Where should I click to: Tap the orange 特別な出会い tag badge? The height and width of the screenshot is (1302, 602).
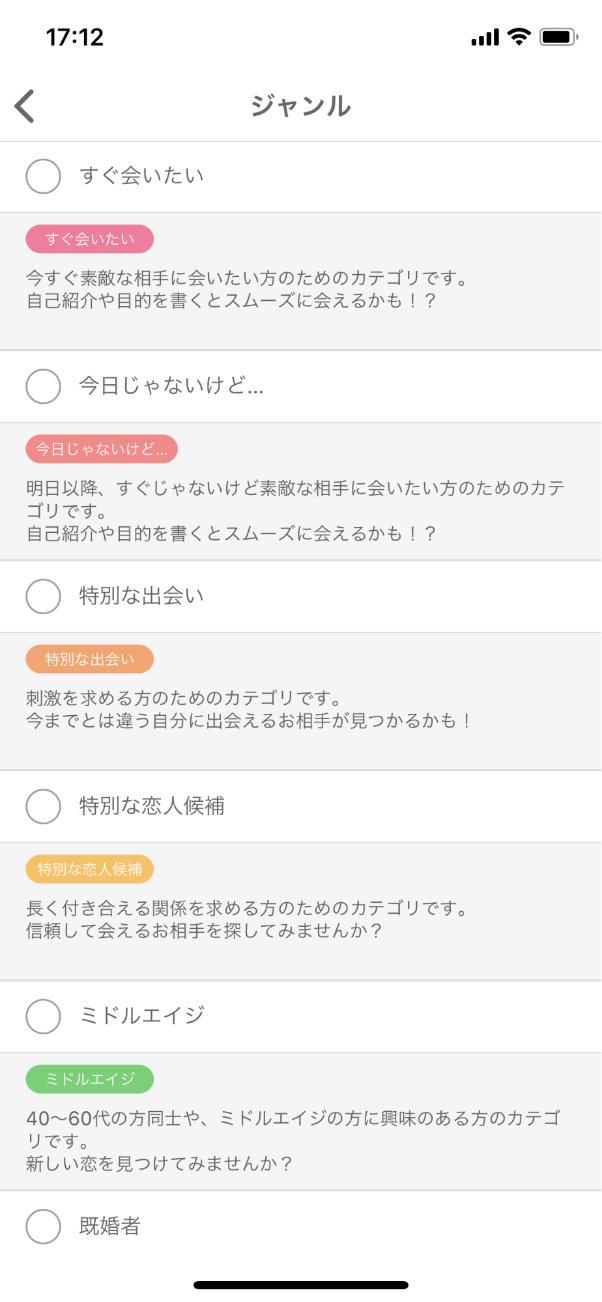[x=89, y=659]
